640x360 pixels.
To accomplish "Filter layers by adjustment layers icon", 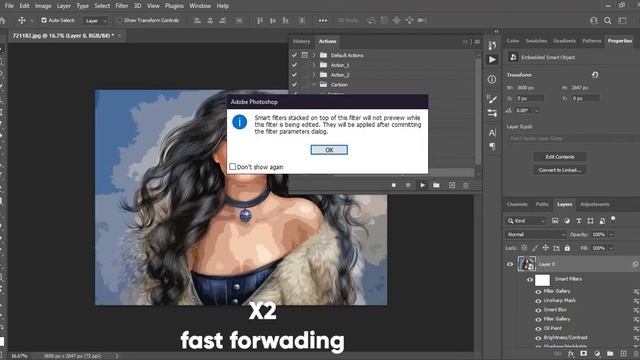I will point(567,221).
